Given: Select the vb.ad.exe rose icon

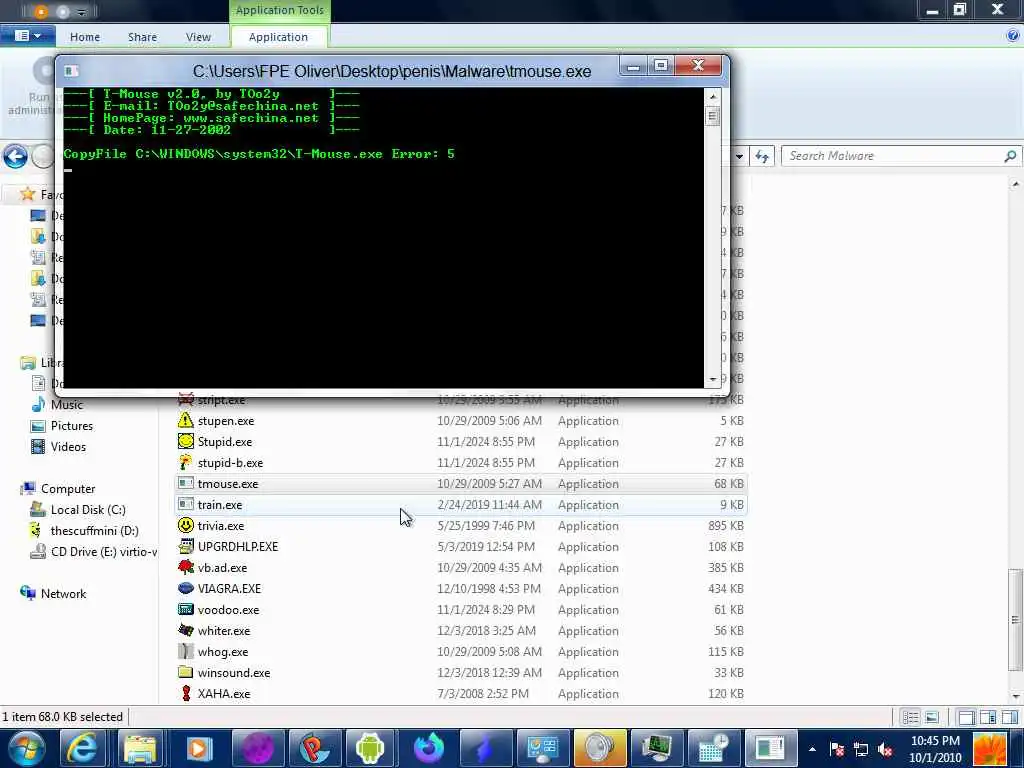Looking at the screenshot, I should point(185,567).
